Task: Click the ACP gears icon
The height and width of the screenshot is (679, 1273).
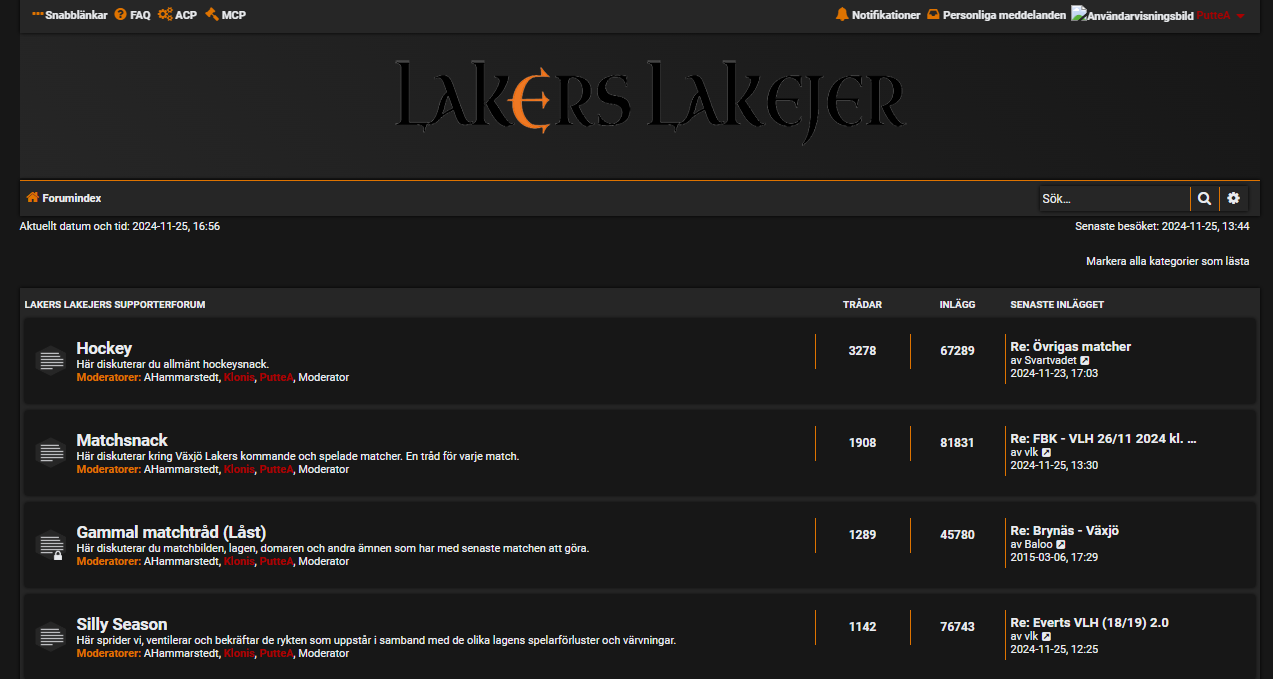Action: pos(165,15)
